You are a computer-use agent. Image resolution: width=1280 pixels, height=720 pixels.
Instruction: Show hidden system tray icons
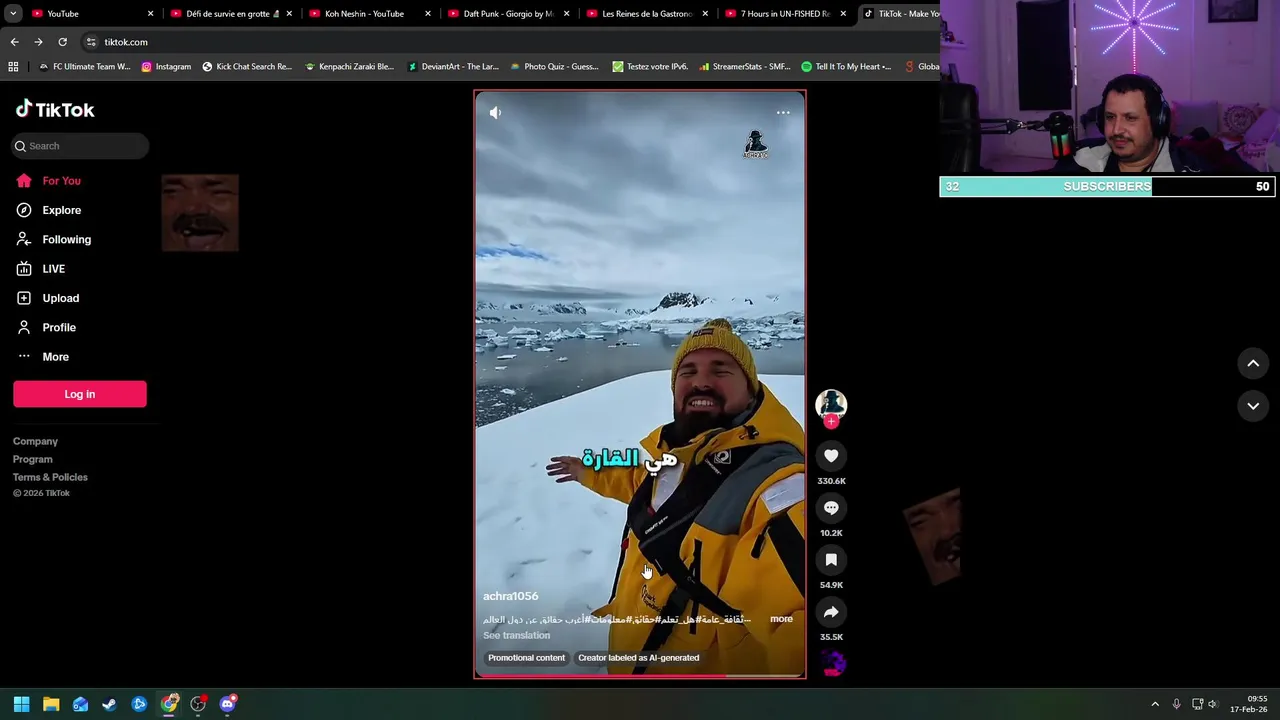[x=1155, y=704]
